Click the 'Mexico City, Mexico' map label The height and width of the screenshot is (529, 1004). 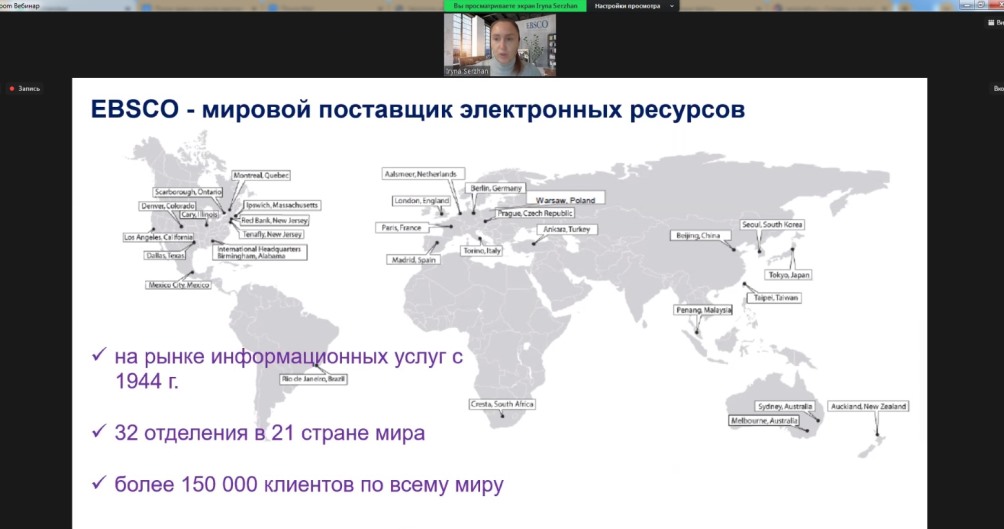click(x=179, y=284)
